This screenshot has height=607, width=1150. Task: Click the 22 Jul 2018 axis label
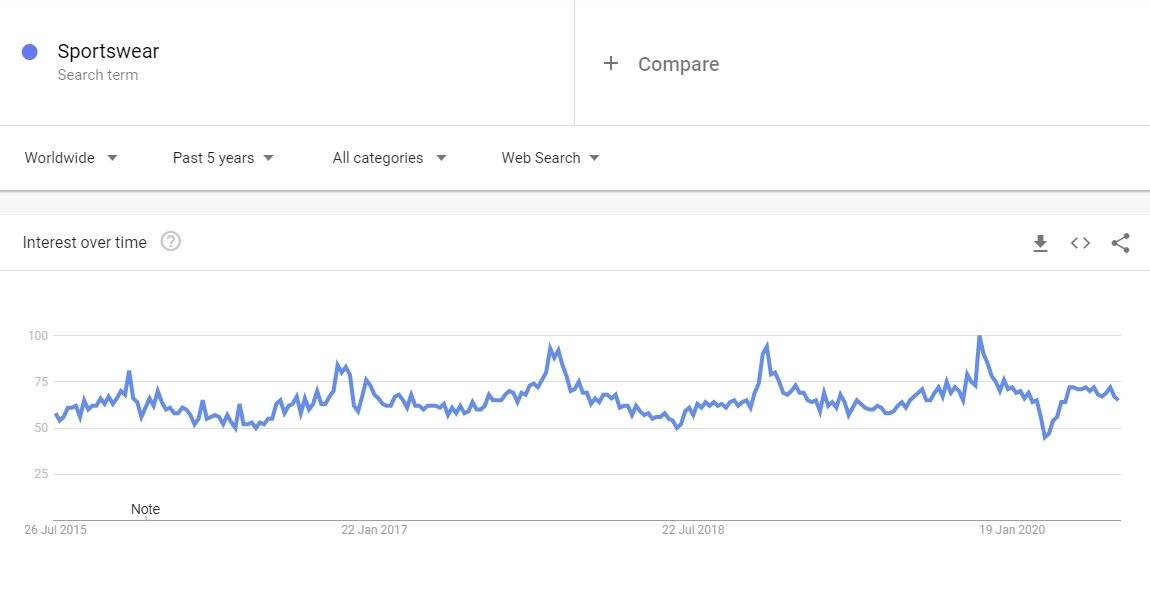click(x=693, y=530)
